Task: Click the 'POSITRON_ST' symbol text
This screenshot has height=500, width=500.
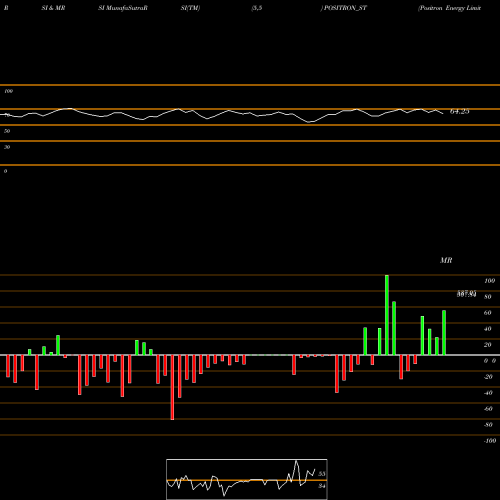Action: coord(345,8)
